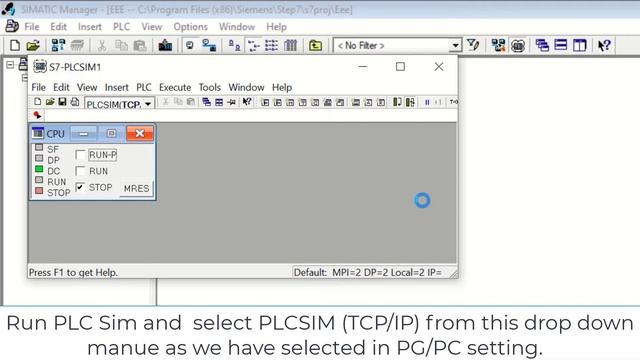Click Cascade windows icon in SIMATIC Manager
The height and width of the screenshot is (360, 640).
click(542, 45)
